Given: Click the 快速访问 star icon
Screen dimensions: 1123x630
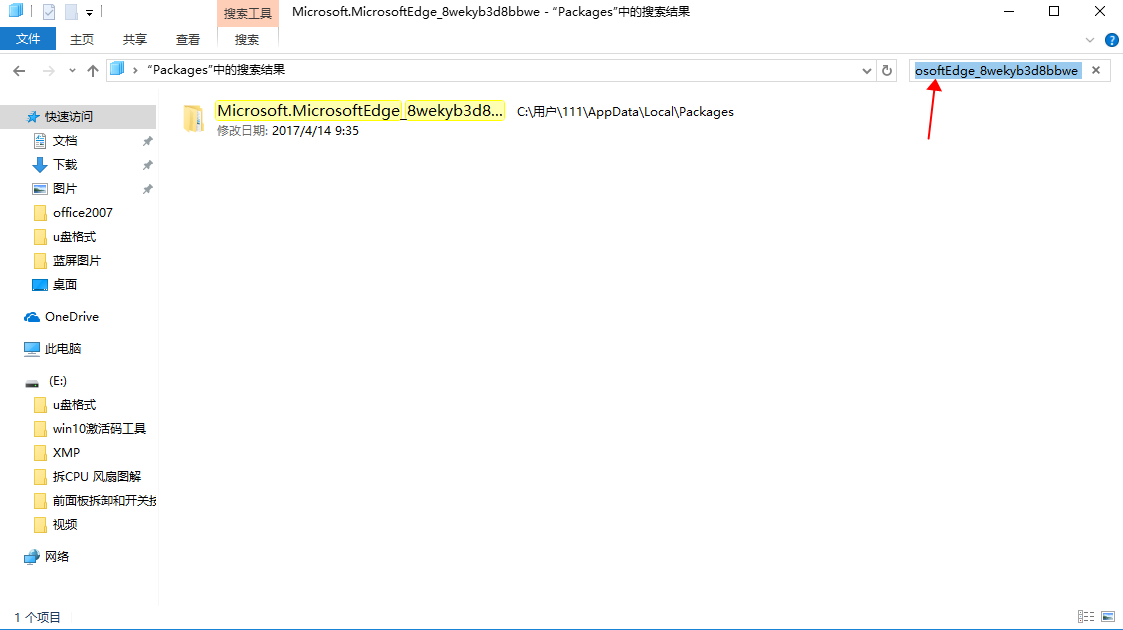Looking at the screenshot, I should pos(32,117).
